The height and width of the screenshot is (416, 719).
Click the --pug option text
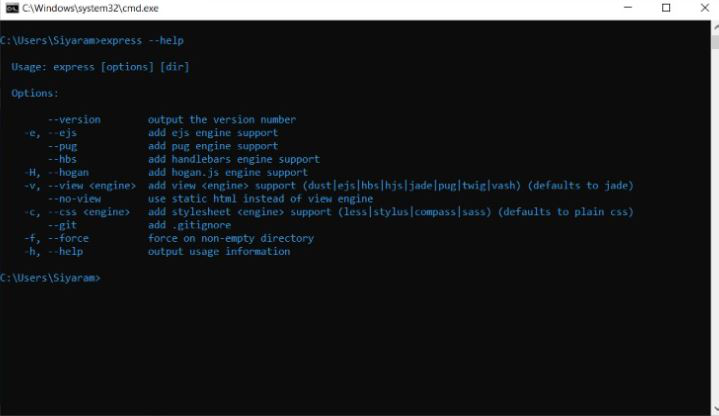pyautogui.click(x=62, y=146)
